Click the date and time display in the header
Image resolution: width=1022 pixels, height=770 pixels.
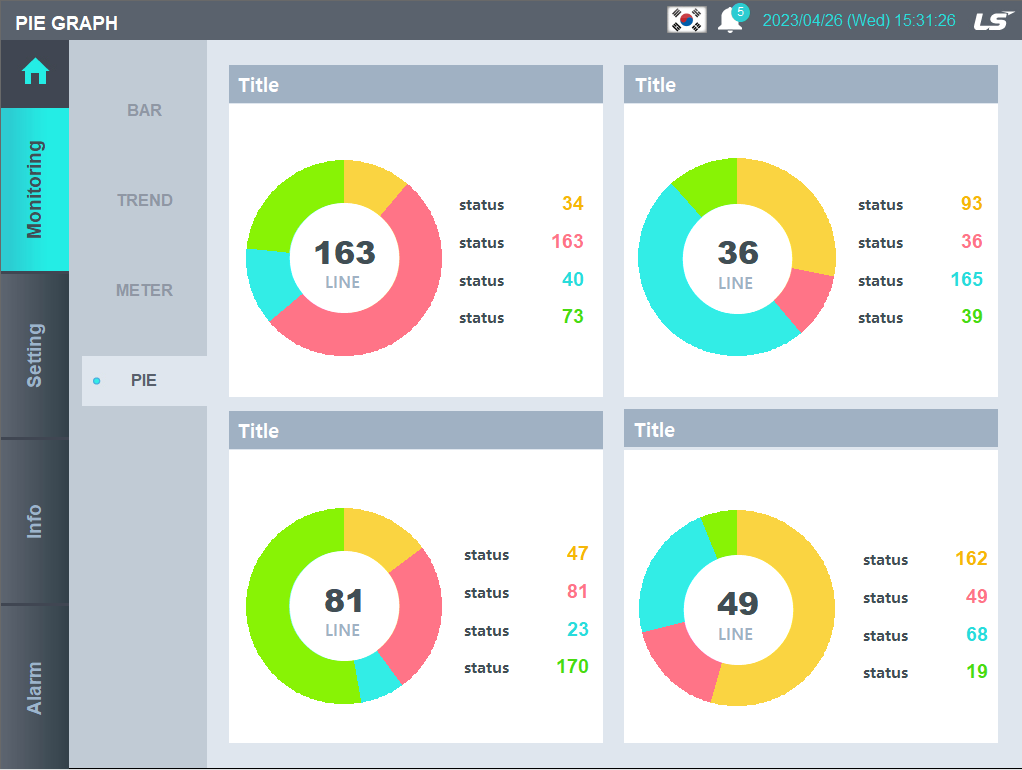[x=859, y=19]
